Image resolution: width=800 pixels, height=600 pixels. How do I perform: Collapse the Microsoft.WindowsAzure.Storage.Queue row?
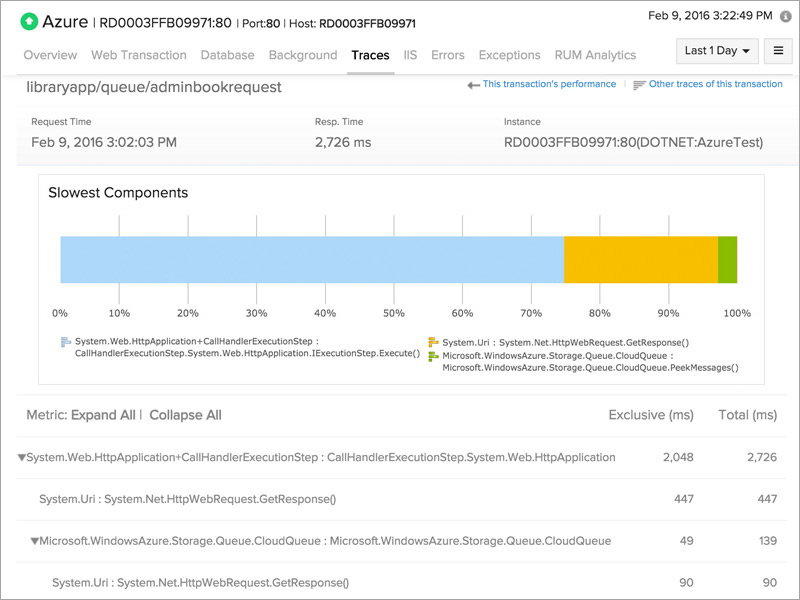coord(35,541)
